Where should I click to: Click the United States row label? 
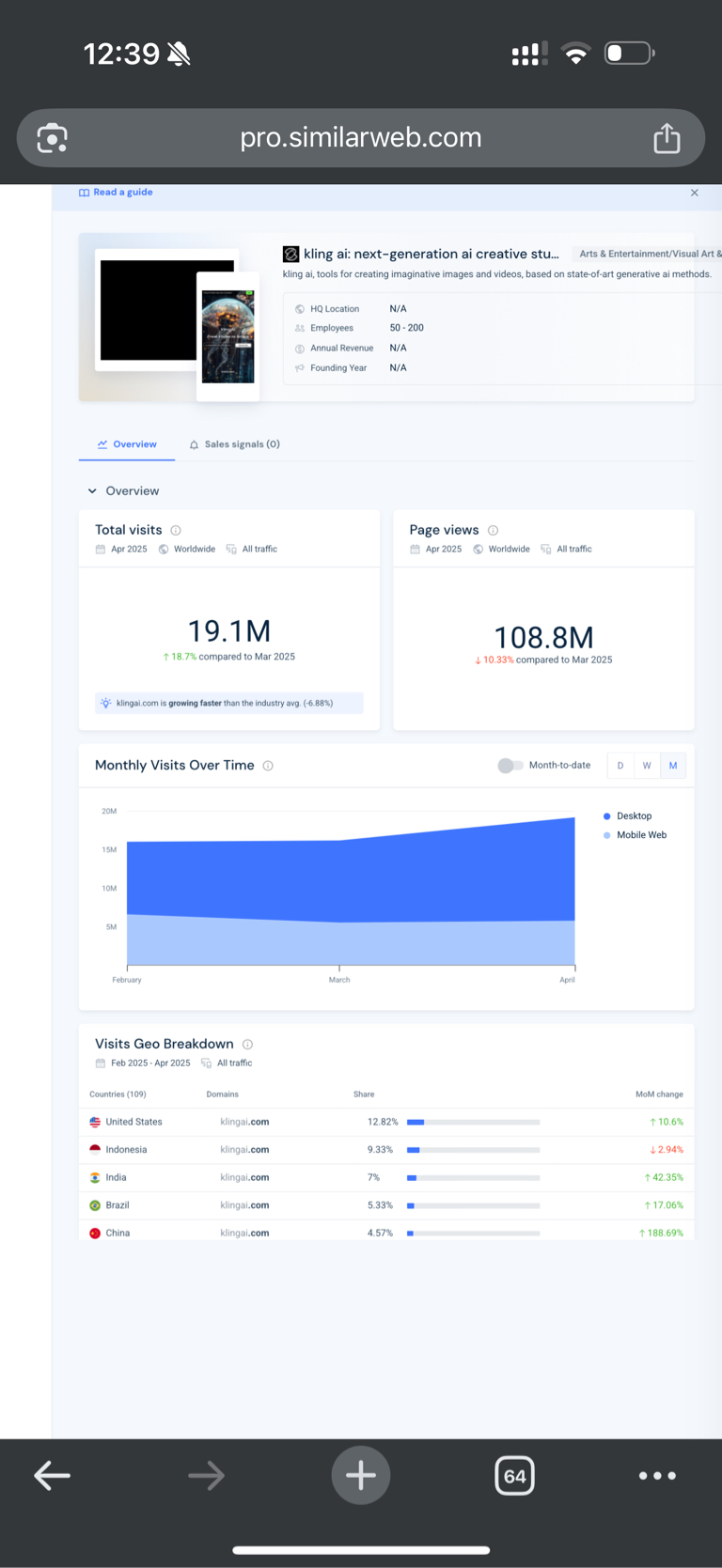(x=133, y=1122)
